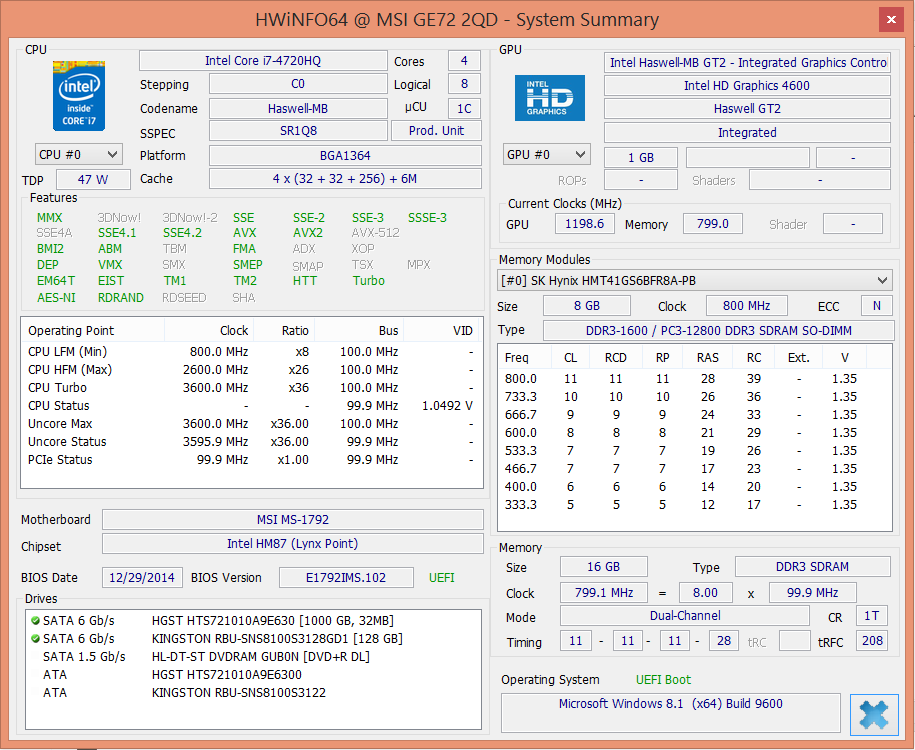Click the Turbo feature label
915x750 pixels.
[x=368, y=281]
